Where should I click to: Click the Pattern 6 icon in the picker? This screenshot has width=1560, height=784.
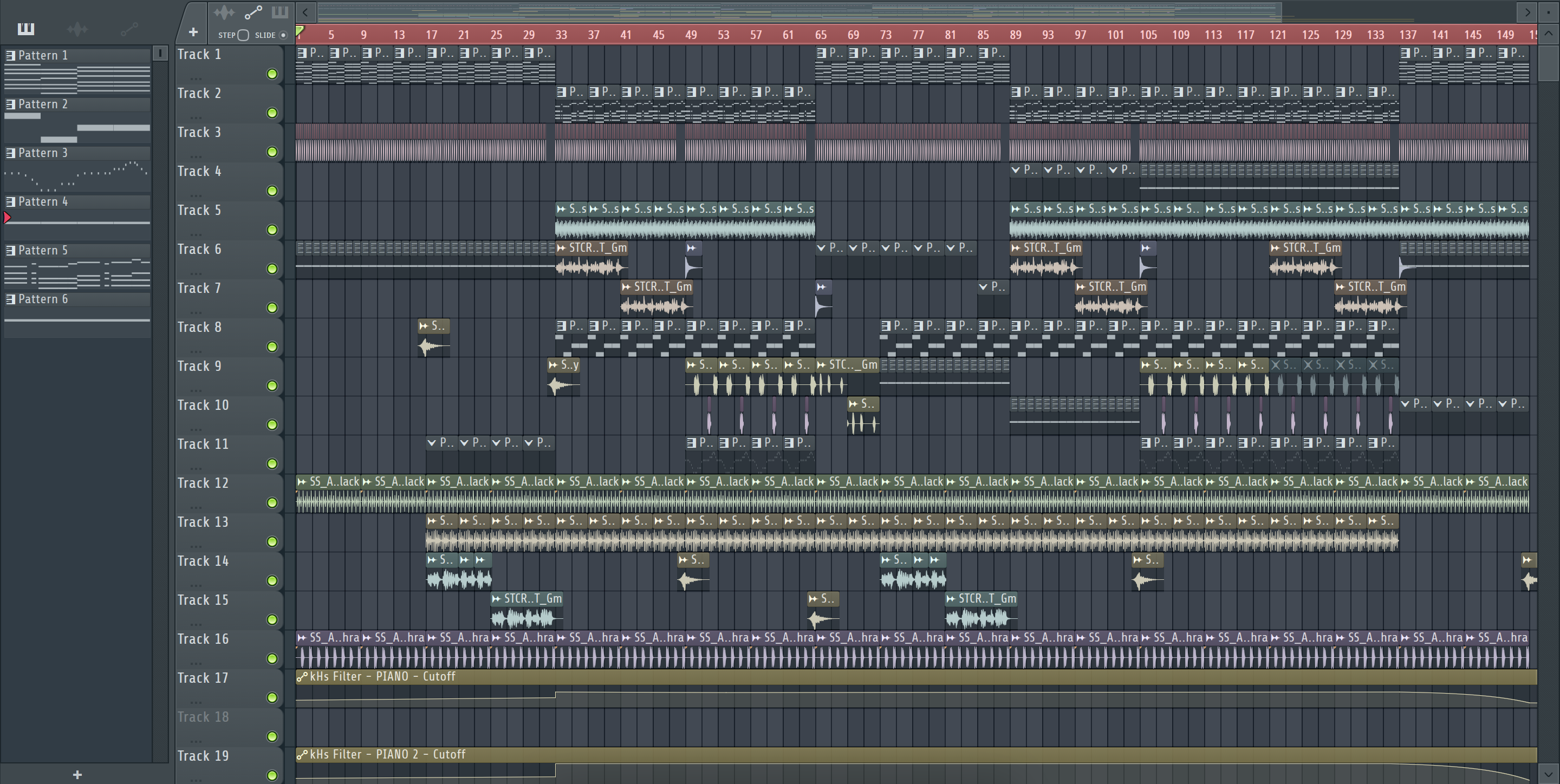click(x=10, y=299)
